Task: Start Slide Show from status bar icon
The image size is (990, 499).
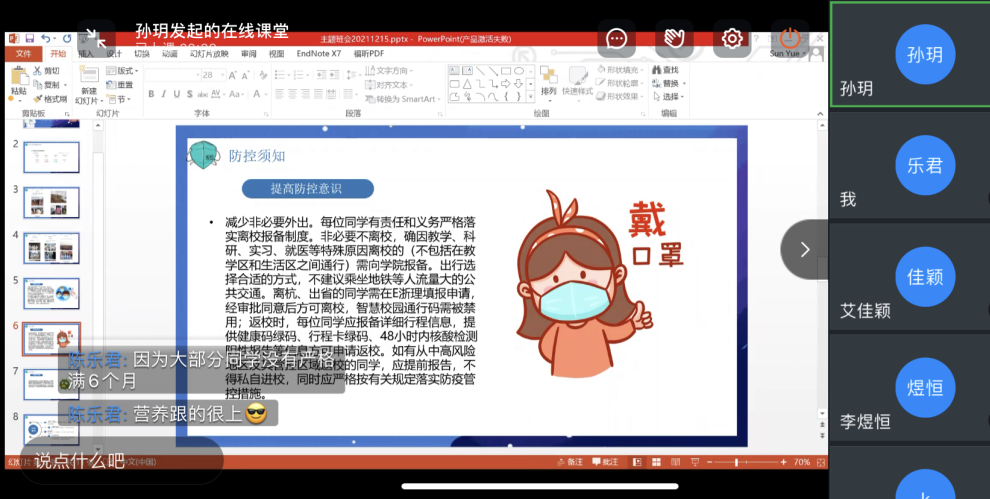Action: click(x=695, y=462)
